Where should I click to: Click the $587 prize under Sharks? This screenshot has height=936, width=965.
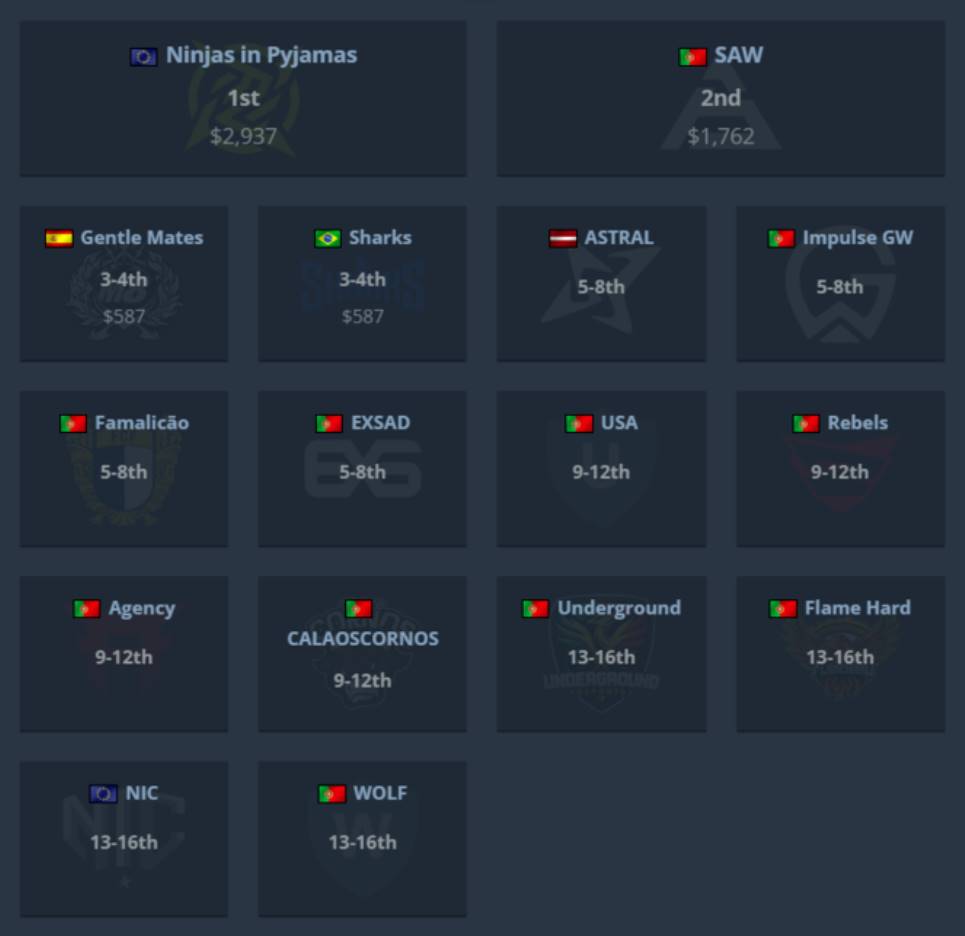click(363, 317)
